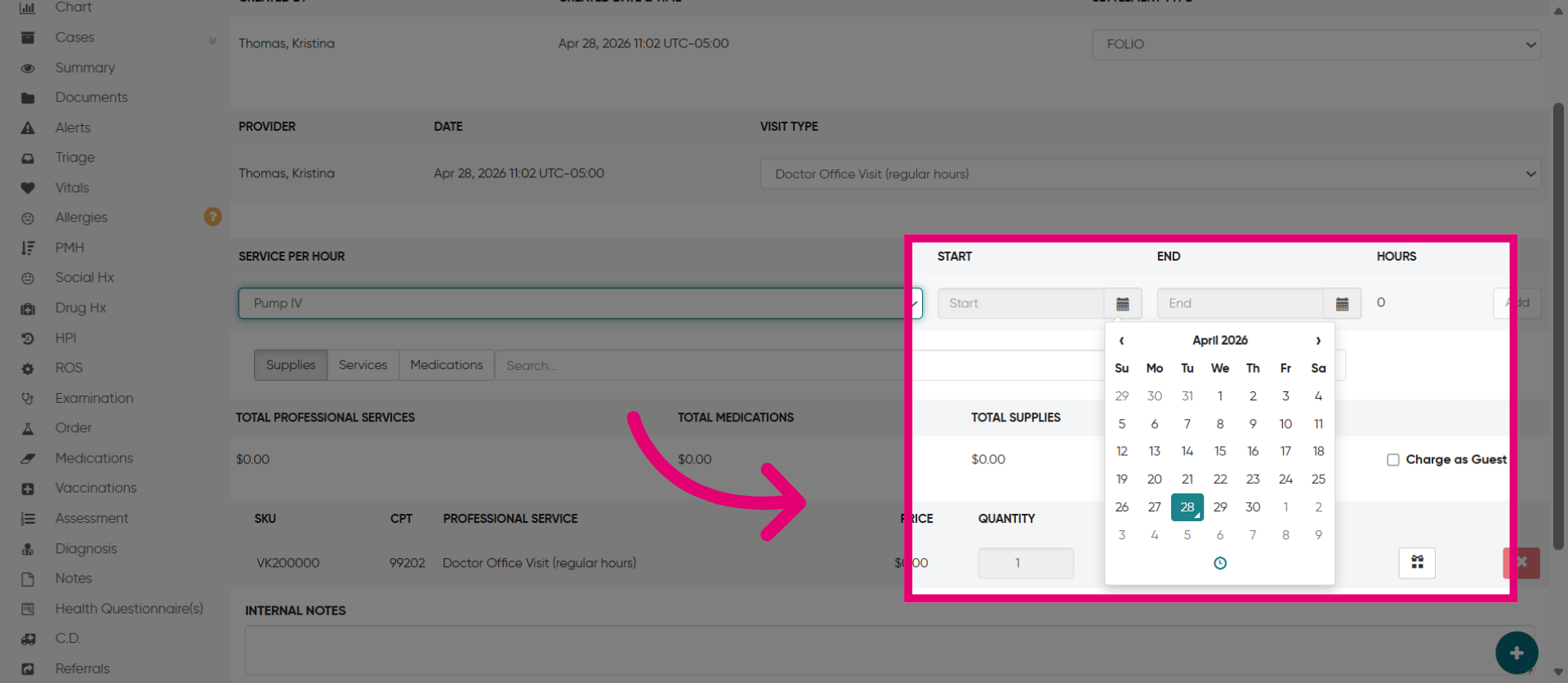The image size is (1568, 683).
Task: Click the SKU value VK200000
Action: (288, 563)
